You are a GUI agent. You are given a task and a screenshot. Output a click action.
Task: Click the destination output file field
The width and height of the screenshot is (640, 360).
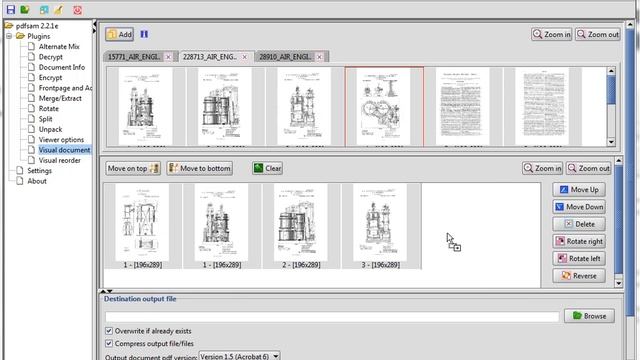coord(332,316)
